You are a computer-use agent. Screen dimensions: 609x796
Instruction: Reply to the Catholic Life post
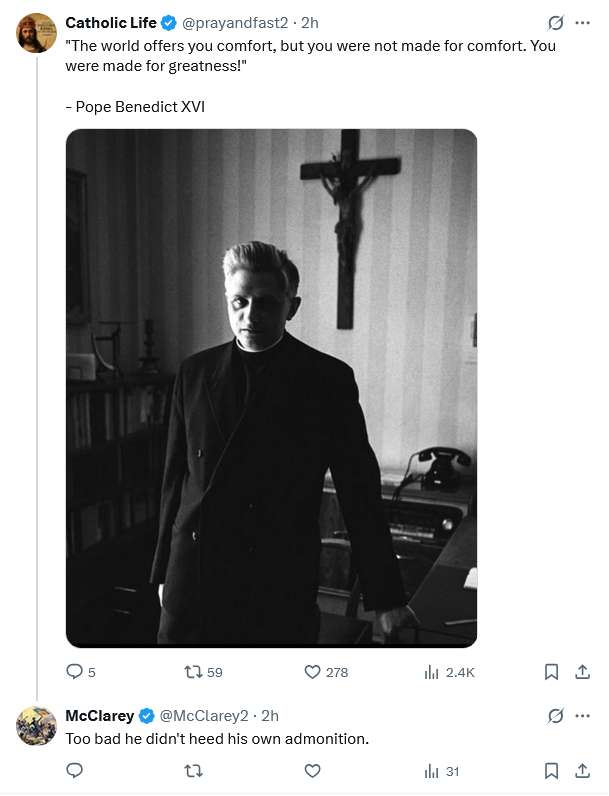[74, 672]
